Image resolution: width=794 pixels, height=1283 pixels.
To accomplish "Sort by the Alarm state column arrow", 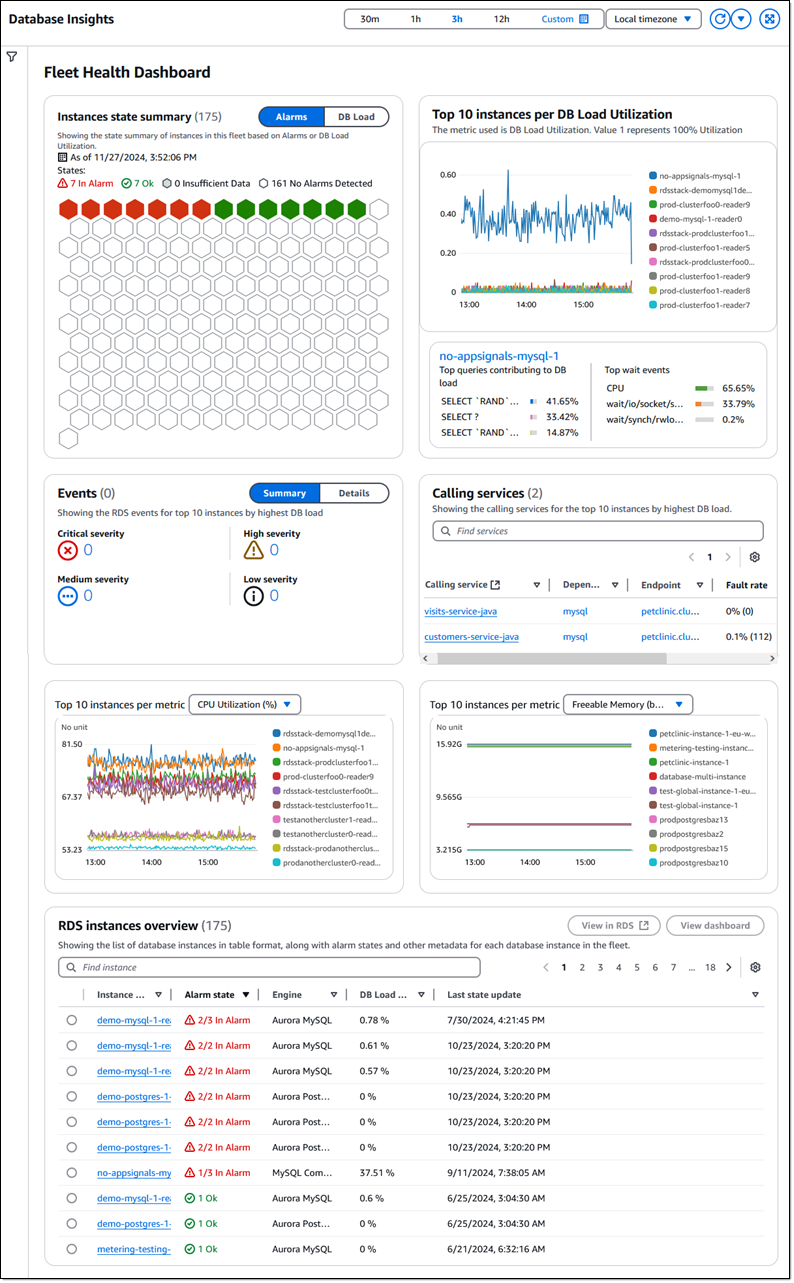I will tap(246, 995).
